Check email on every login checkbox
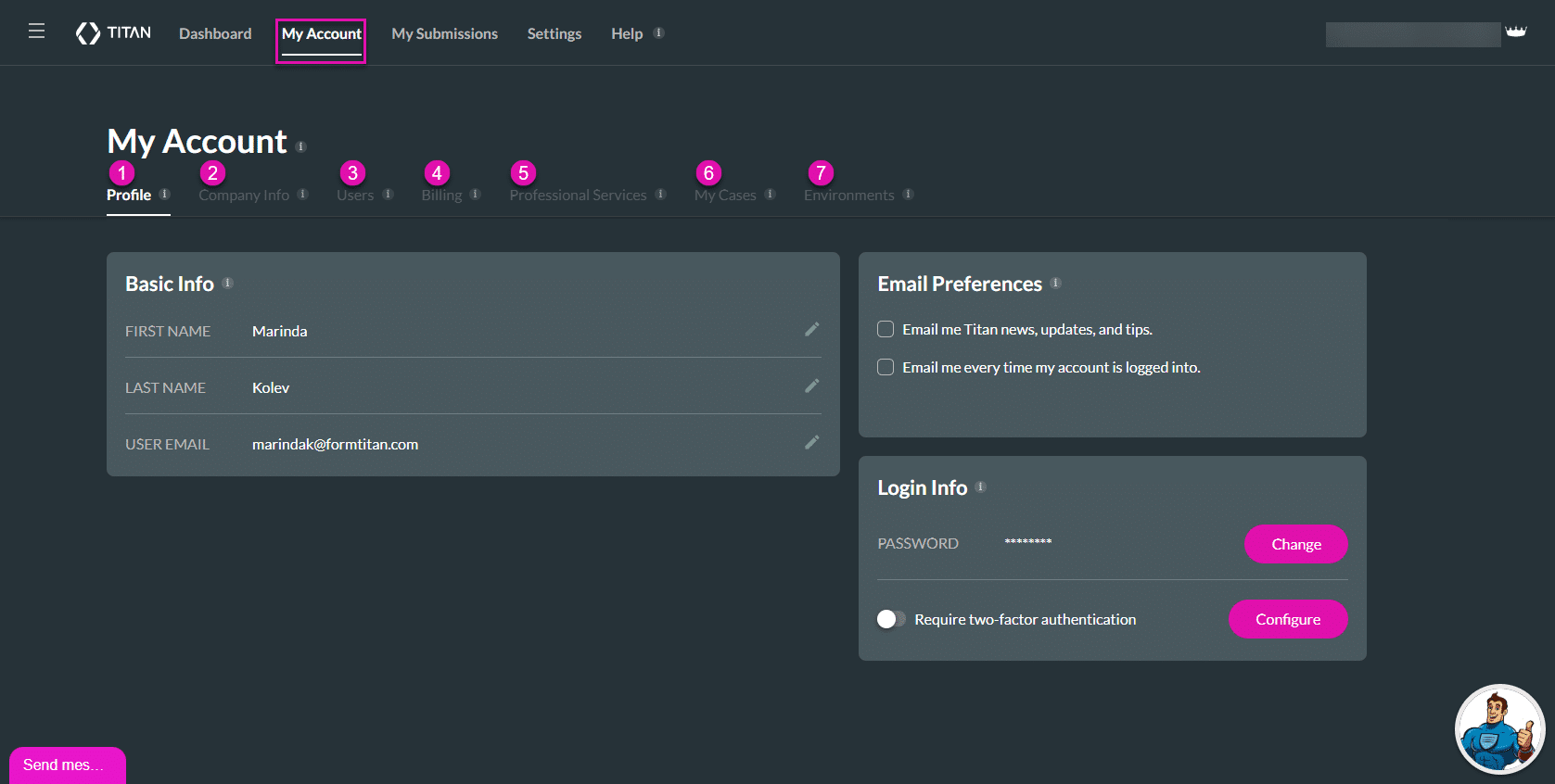This screenshot has width=1555, height=784. (x=886, y=367)
